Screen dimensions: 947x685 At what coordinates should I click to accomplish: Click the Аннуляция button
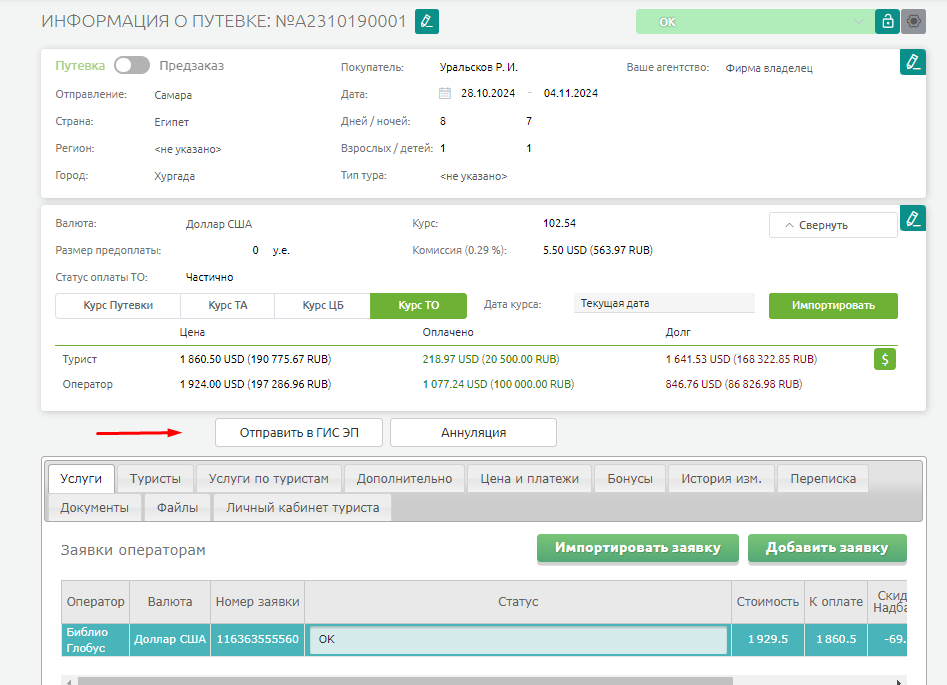tap(474, 433)
